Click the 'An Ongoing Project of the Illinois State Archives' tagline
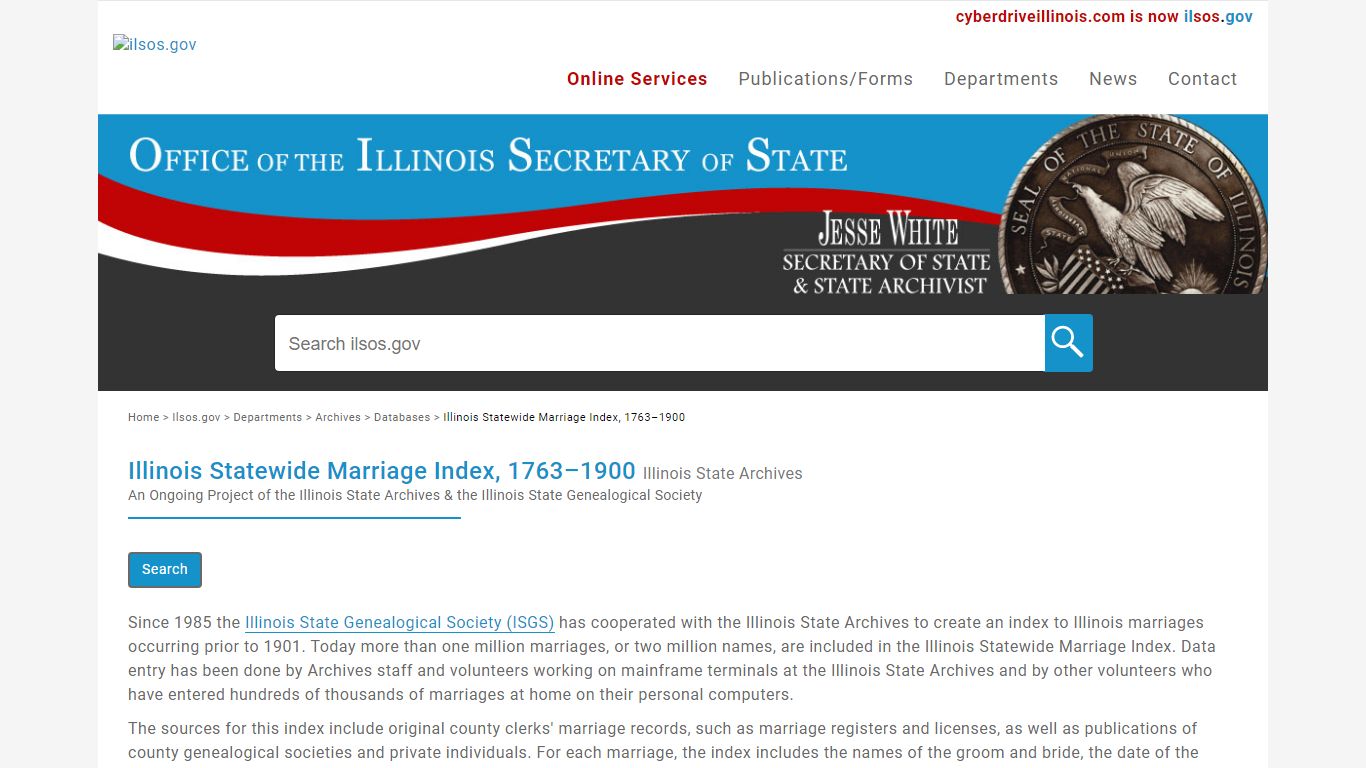The image size is (1366, 768). click(415, 495)
